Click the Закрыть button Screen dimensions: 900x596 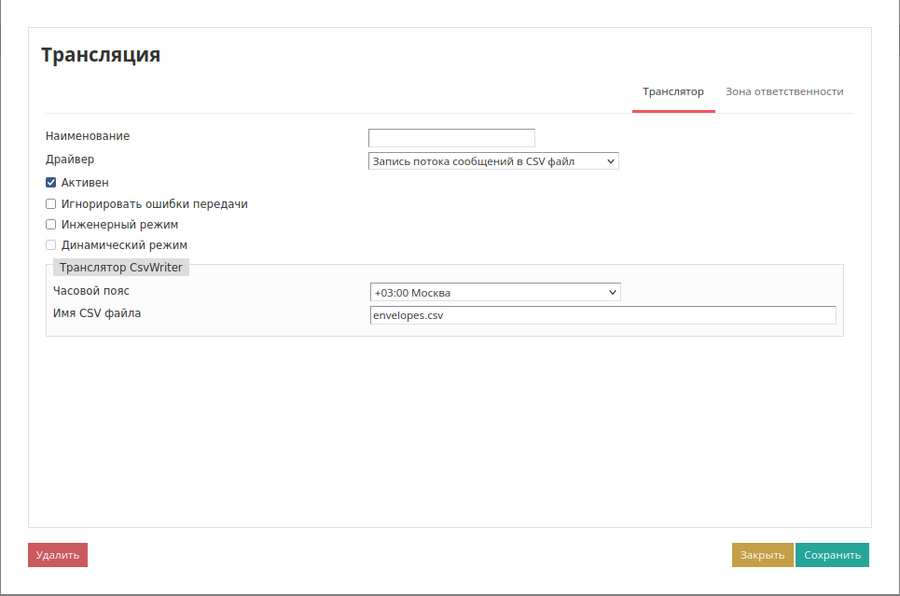pos(762,555)
